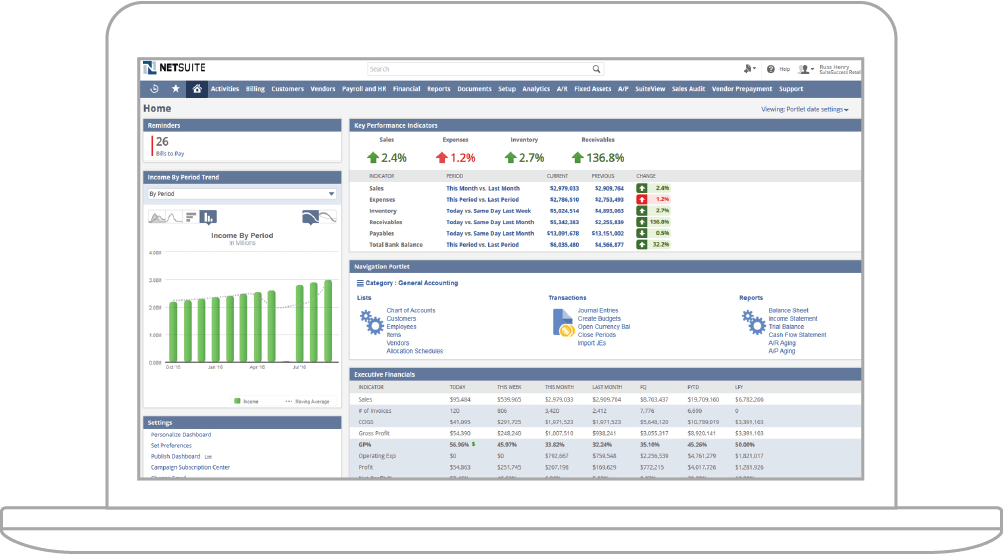Hide the moving average line icon
The image size is (1004, 554).
click(x=328, y=218)
